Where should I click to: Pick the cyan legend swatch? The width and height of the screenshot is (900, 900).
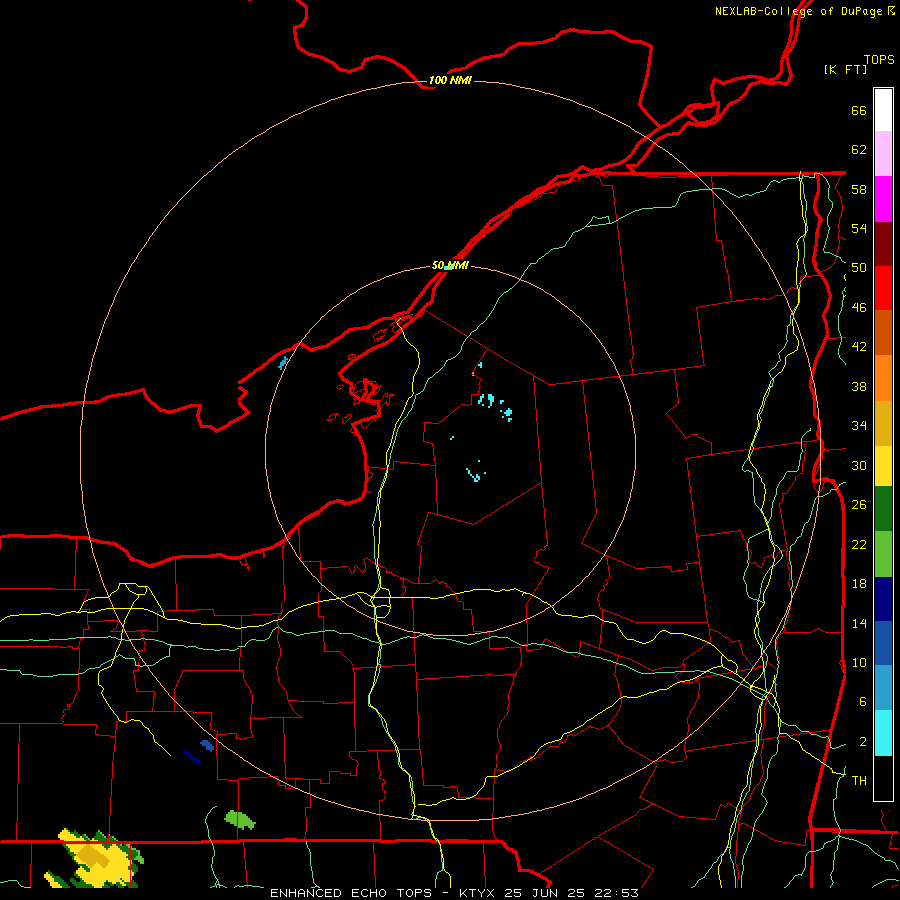point(883,733)
